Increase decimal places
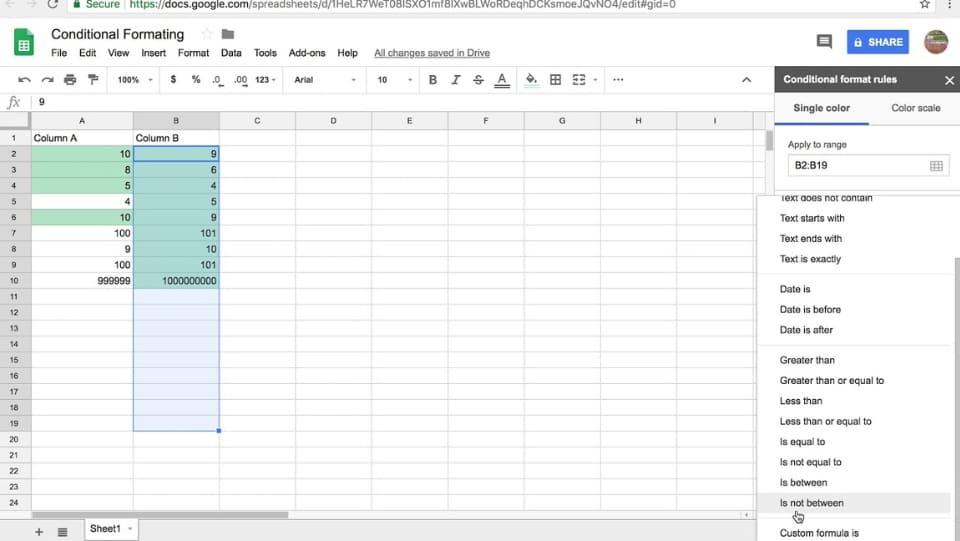 [241, 80]
